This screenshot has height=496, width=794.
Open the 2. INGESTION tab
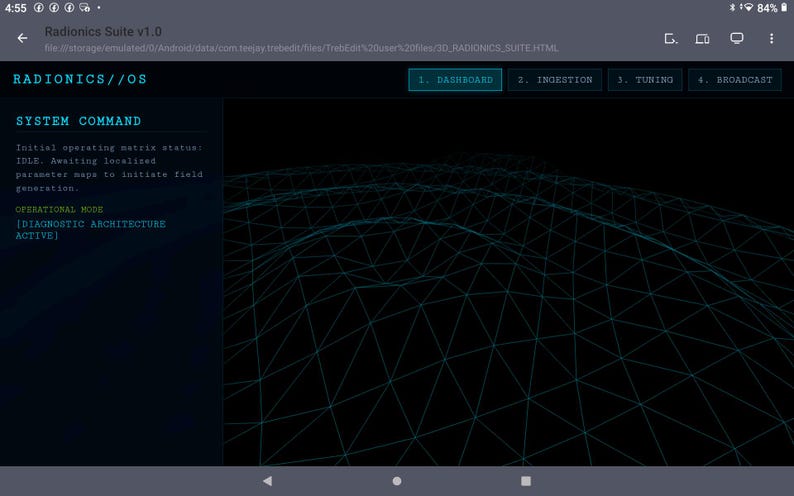(555, 80)
